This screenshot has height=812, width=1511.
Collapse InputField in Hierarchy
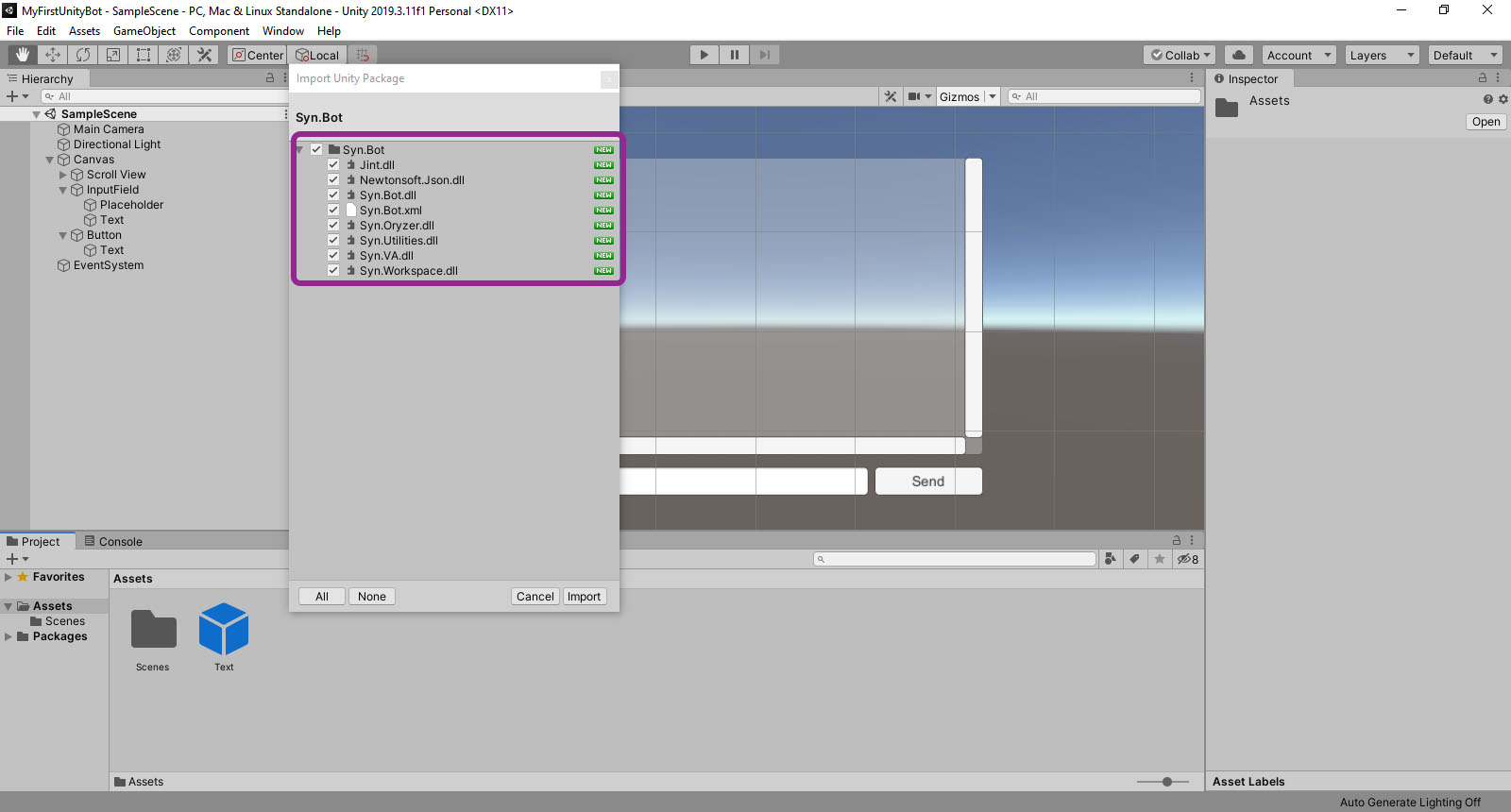(63, 190)
